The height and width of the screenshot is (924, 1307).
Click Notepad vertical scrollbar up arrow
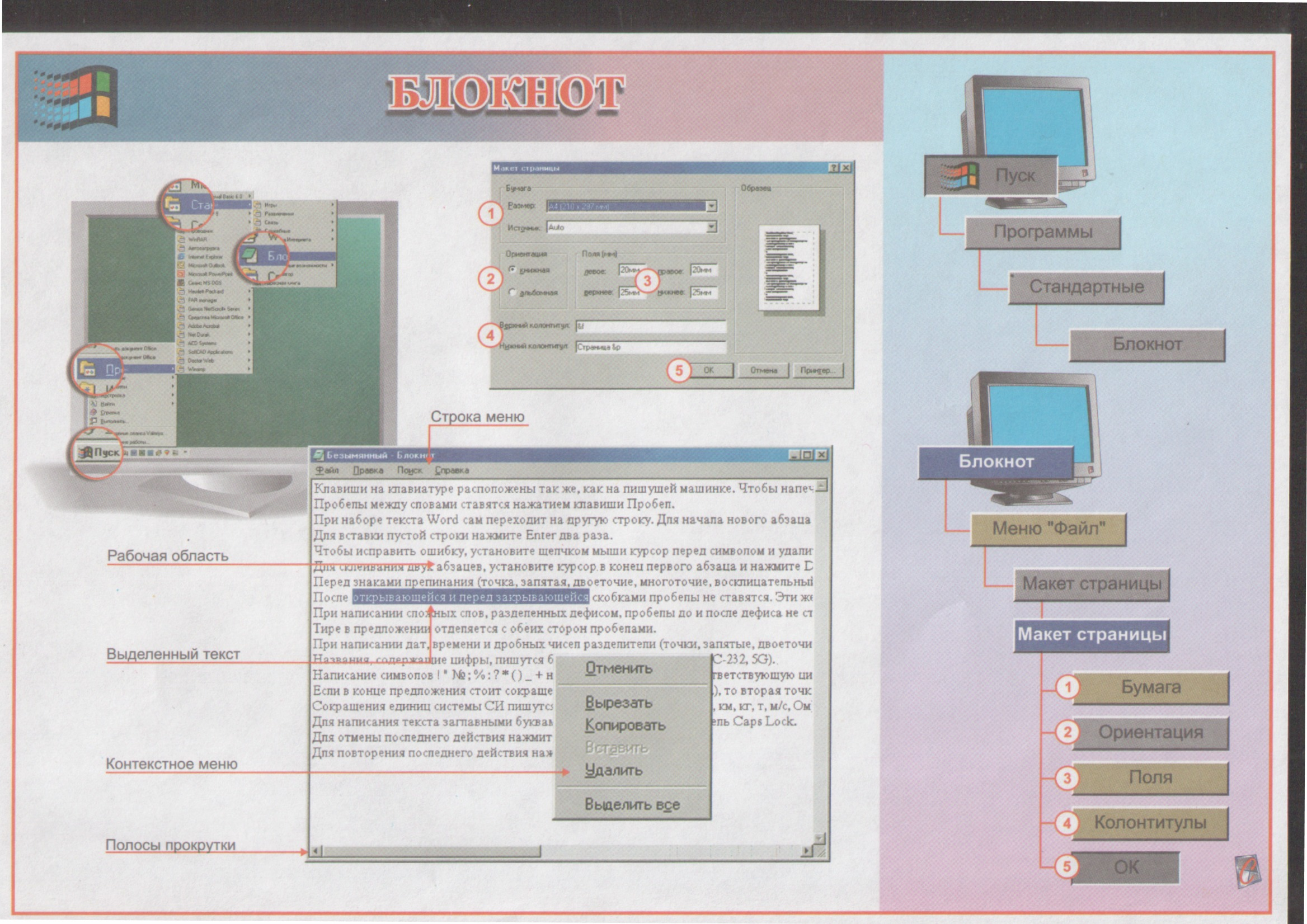820,486
